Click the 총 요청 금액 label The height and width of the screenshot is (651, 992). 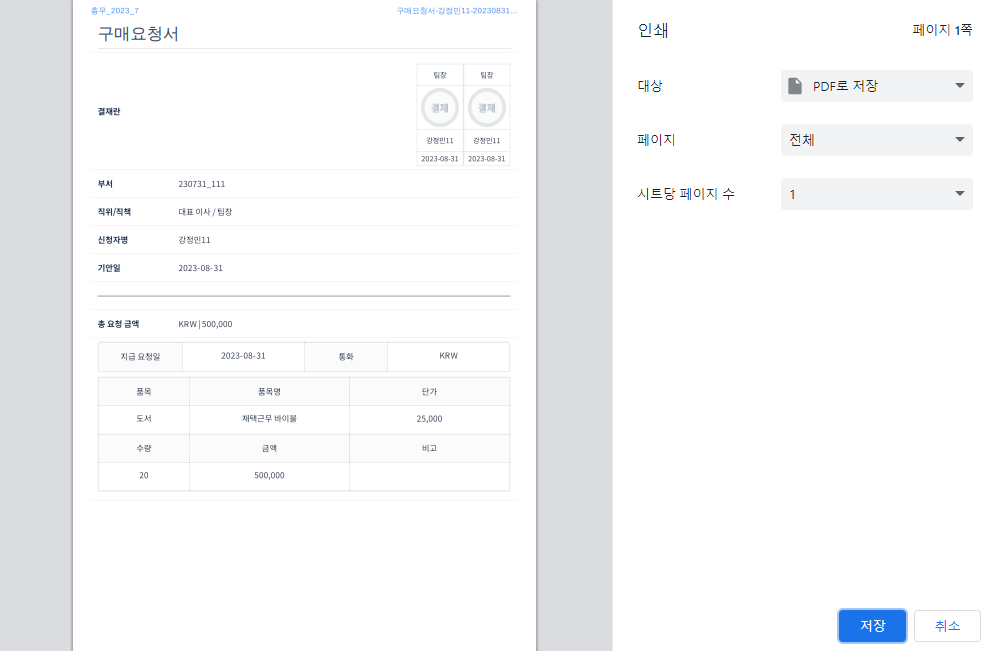[x=118, y=324]
